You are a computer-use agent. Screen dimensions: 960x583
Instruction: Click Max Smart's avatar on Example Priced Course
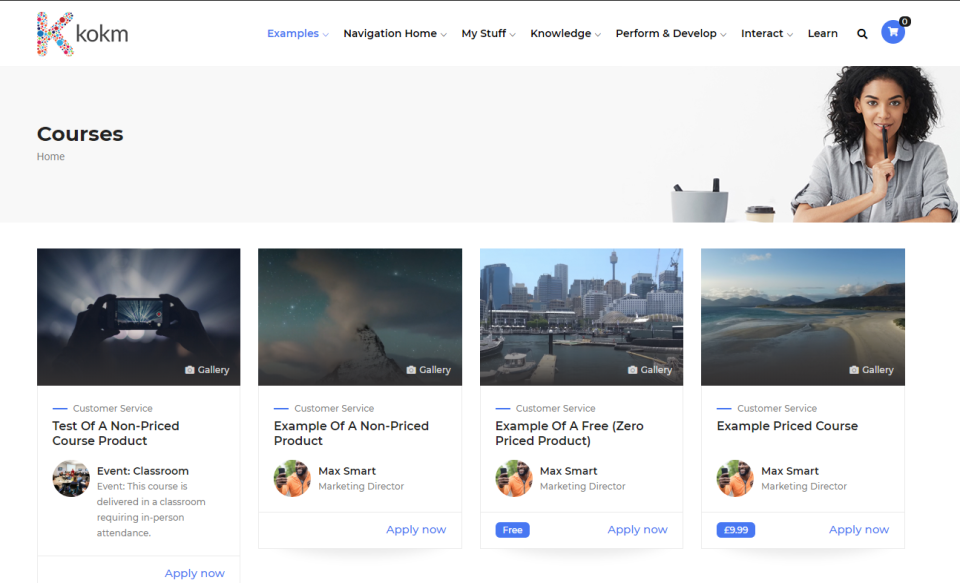coord(734,478)
